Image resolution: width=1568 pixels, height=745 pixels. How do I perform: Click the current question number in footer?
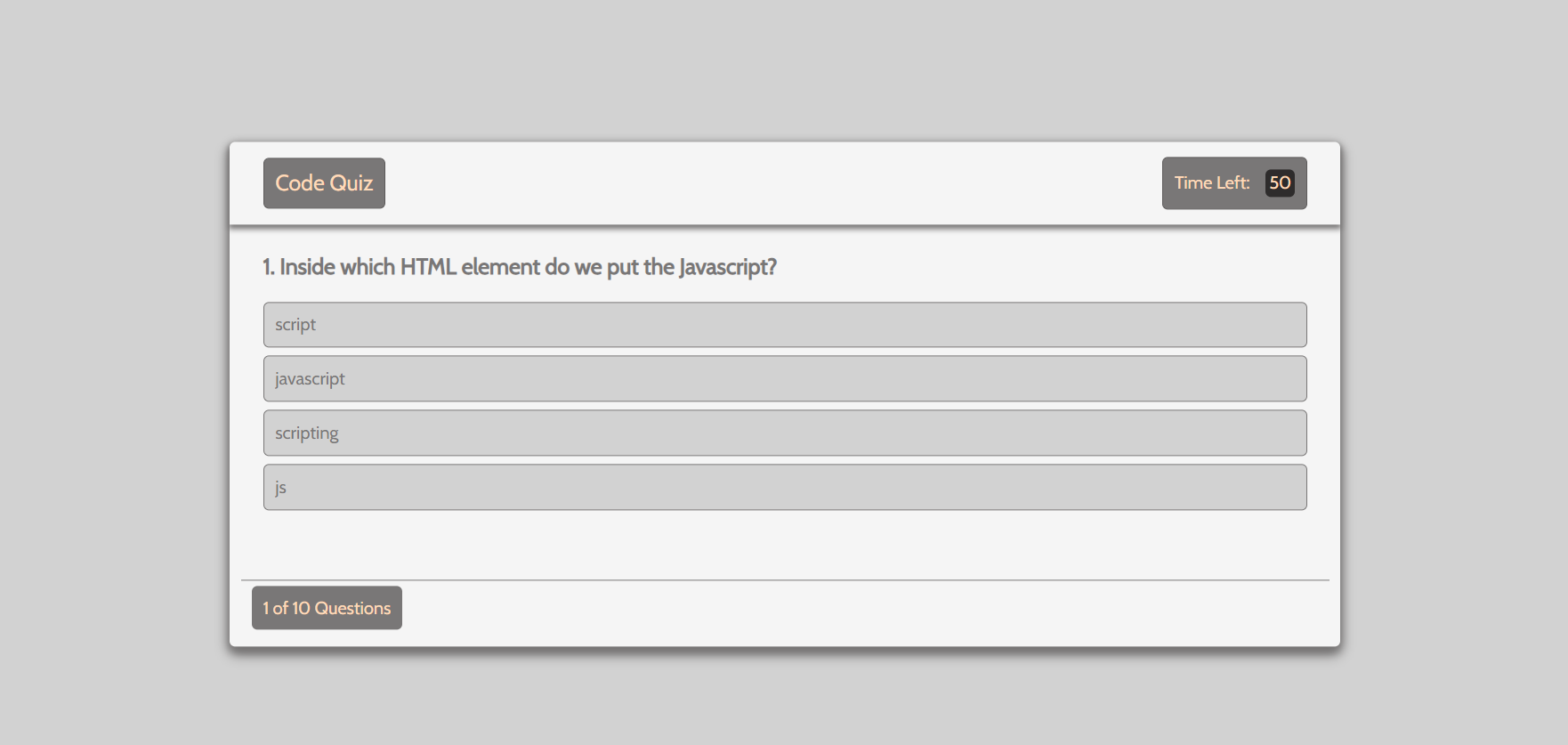(x=265, y=609)
